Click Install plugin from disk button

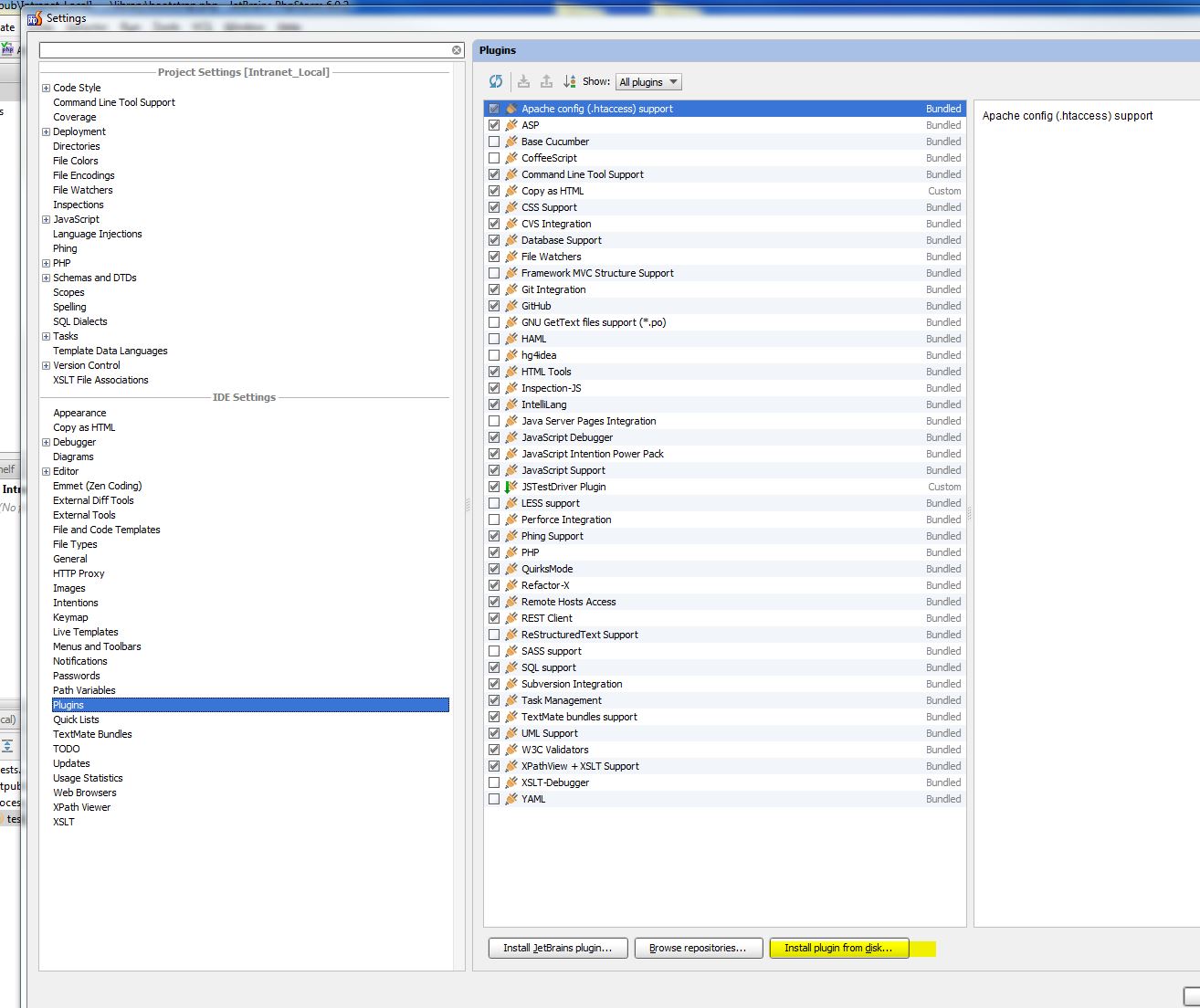838,948
